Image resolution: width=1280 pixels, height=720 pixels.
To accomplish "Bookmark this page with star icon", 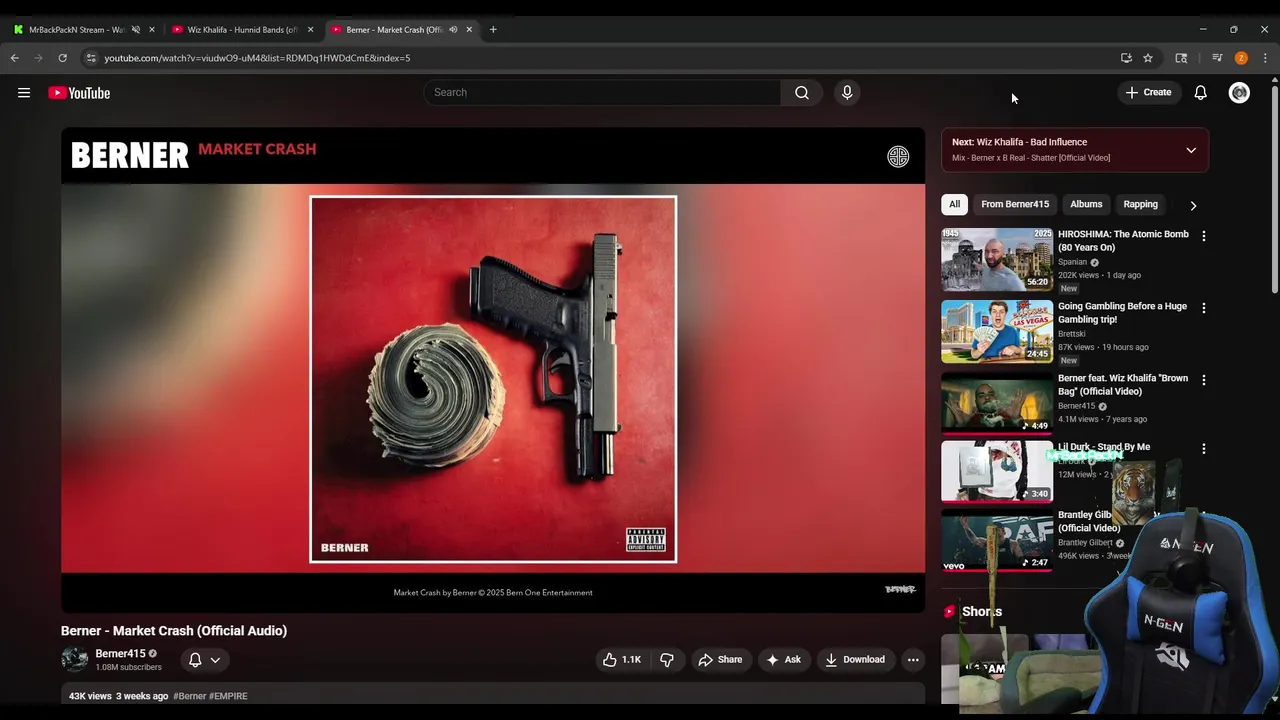I will (x=1148, y=58).
